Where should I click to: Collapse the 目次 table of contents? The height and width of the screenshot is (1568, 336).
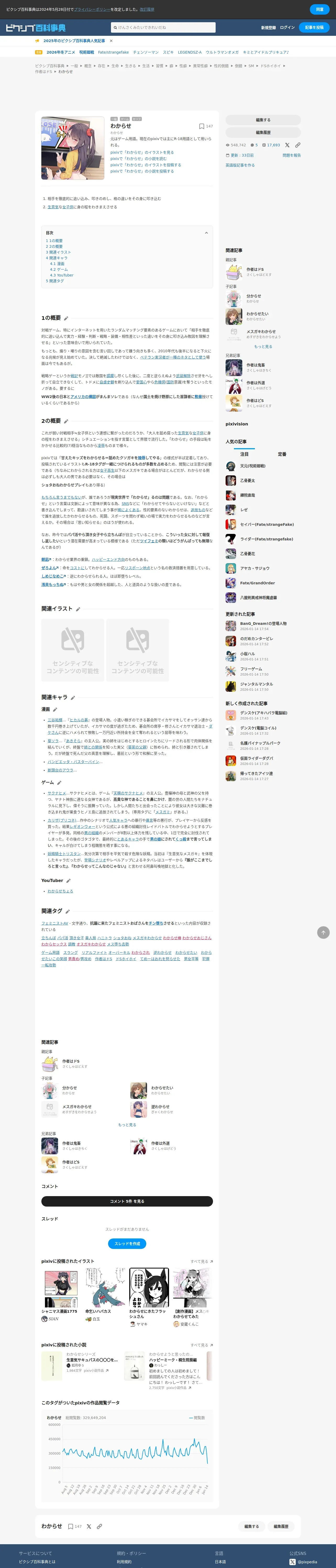coord(206,233)
